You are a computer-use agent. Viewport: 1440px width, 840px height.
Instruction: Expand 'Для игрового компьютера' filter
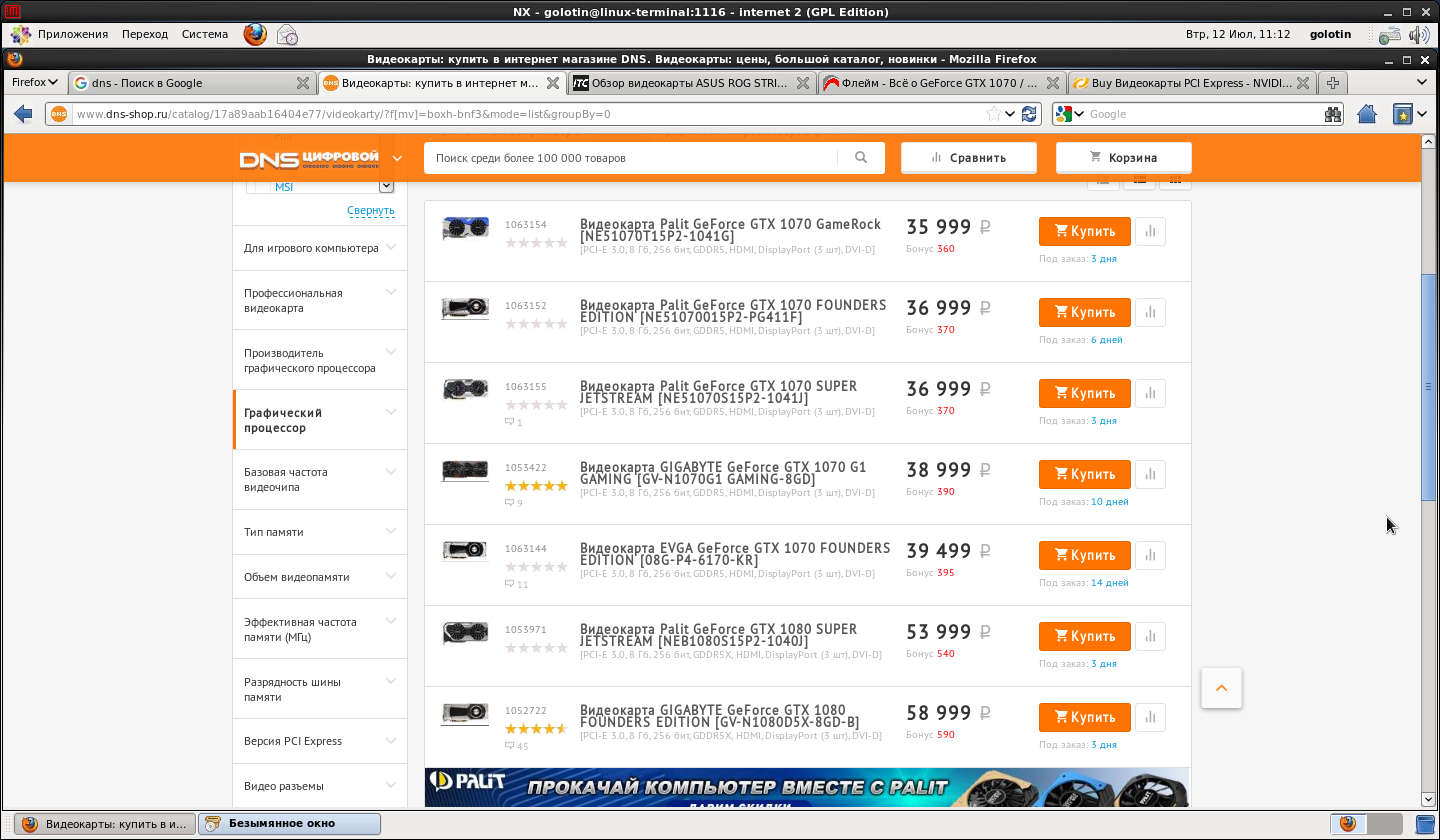coord(390,247)
